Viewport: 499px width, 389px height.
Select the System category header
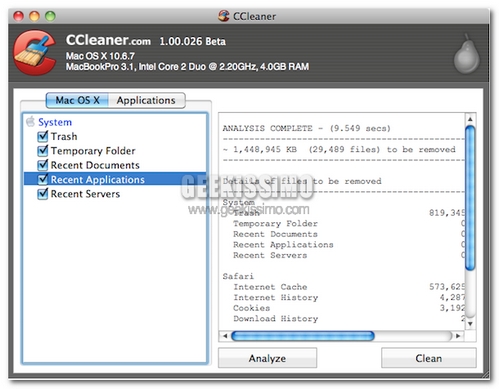[x=55, y=122]
